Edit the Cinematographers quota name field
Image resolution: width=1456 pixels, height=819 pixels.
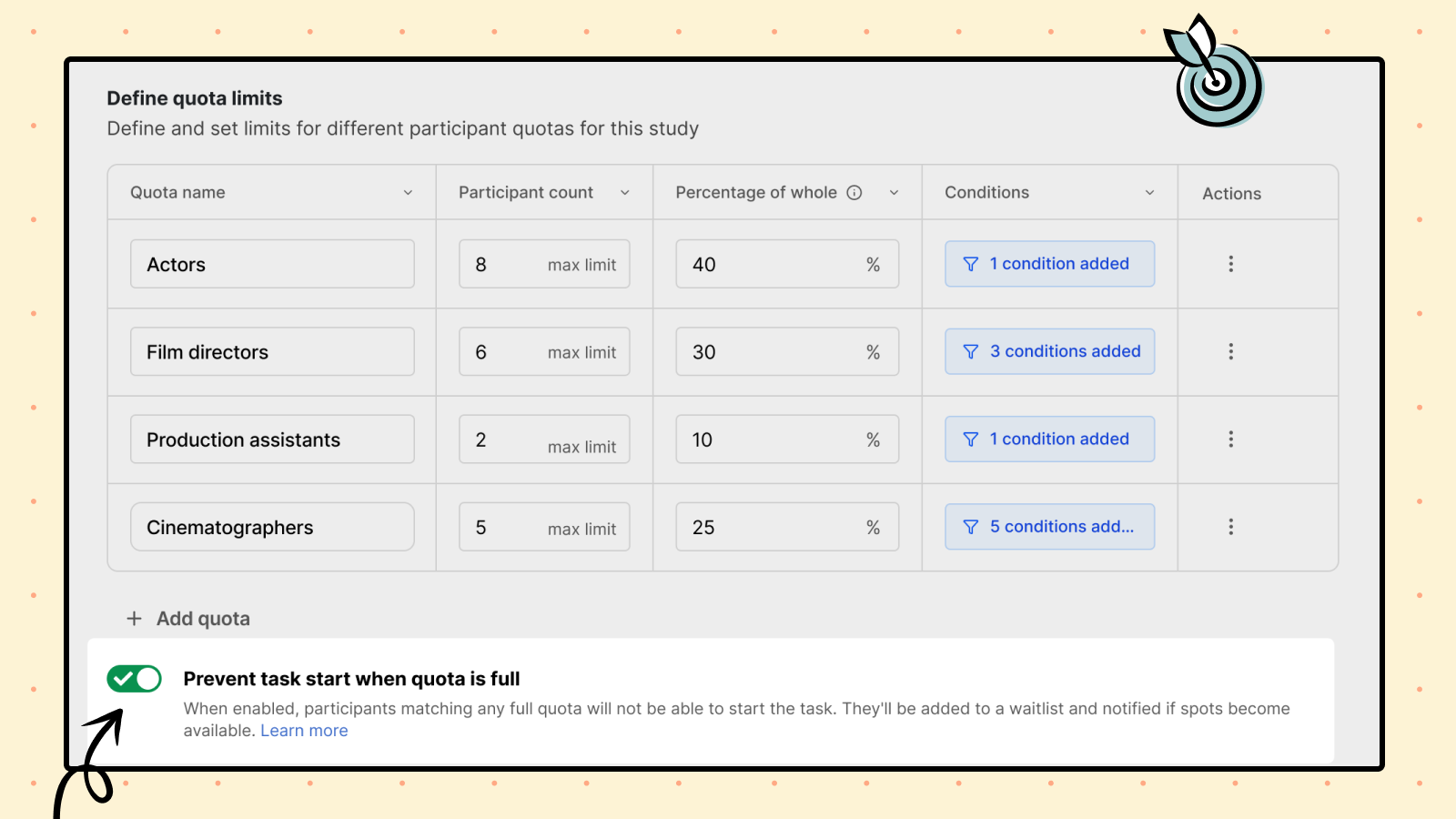(272, 527)
